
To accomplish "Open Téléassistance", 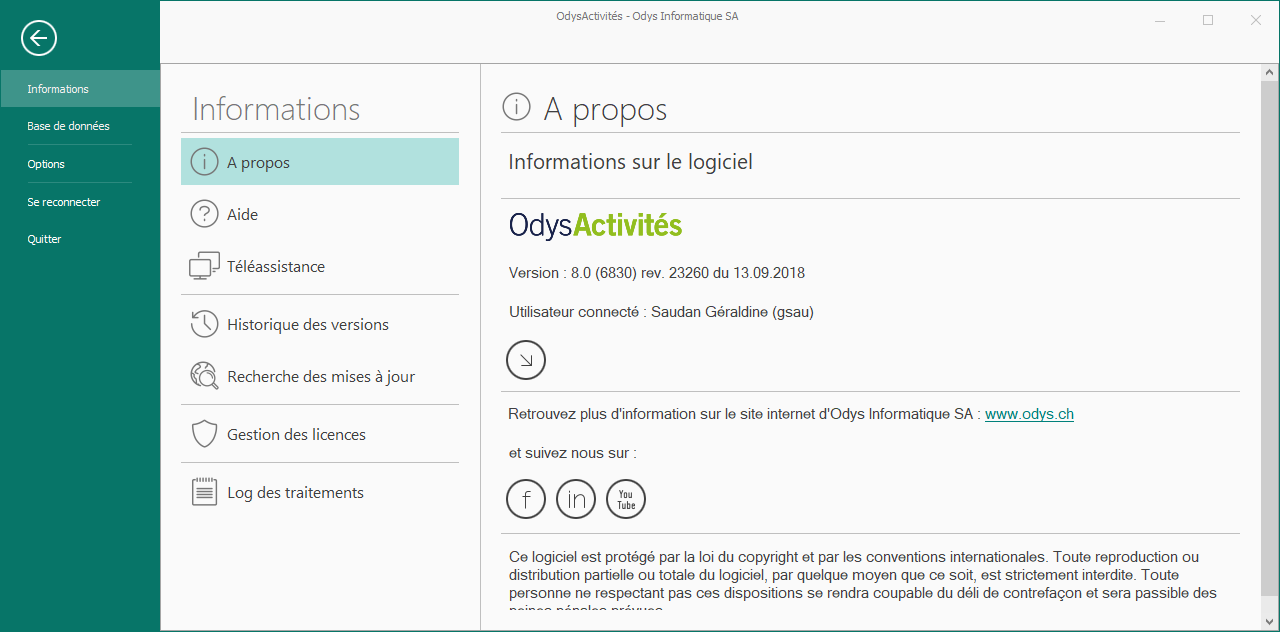I will point(320,266).
